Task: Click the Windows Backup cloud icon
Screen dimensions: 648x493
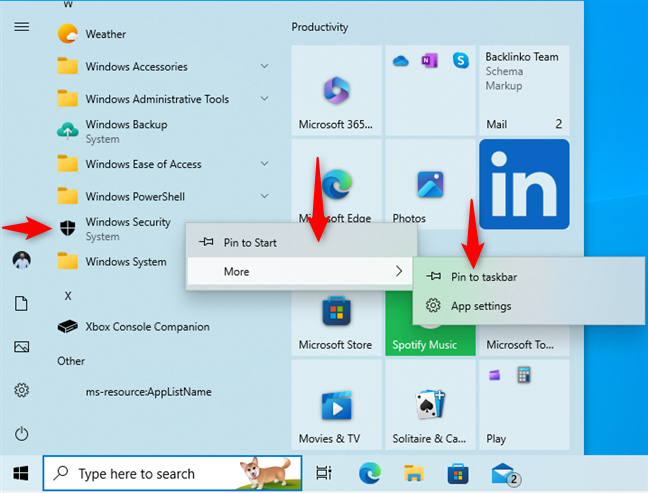Action: 68,131
